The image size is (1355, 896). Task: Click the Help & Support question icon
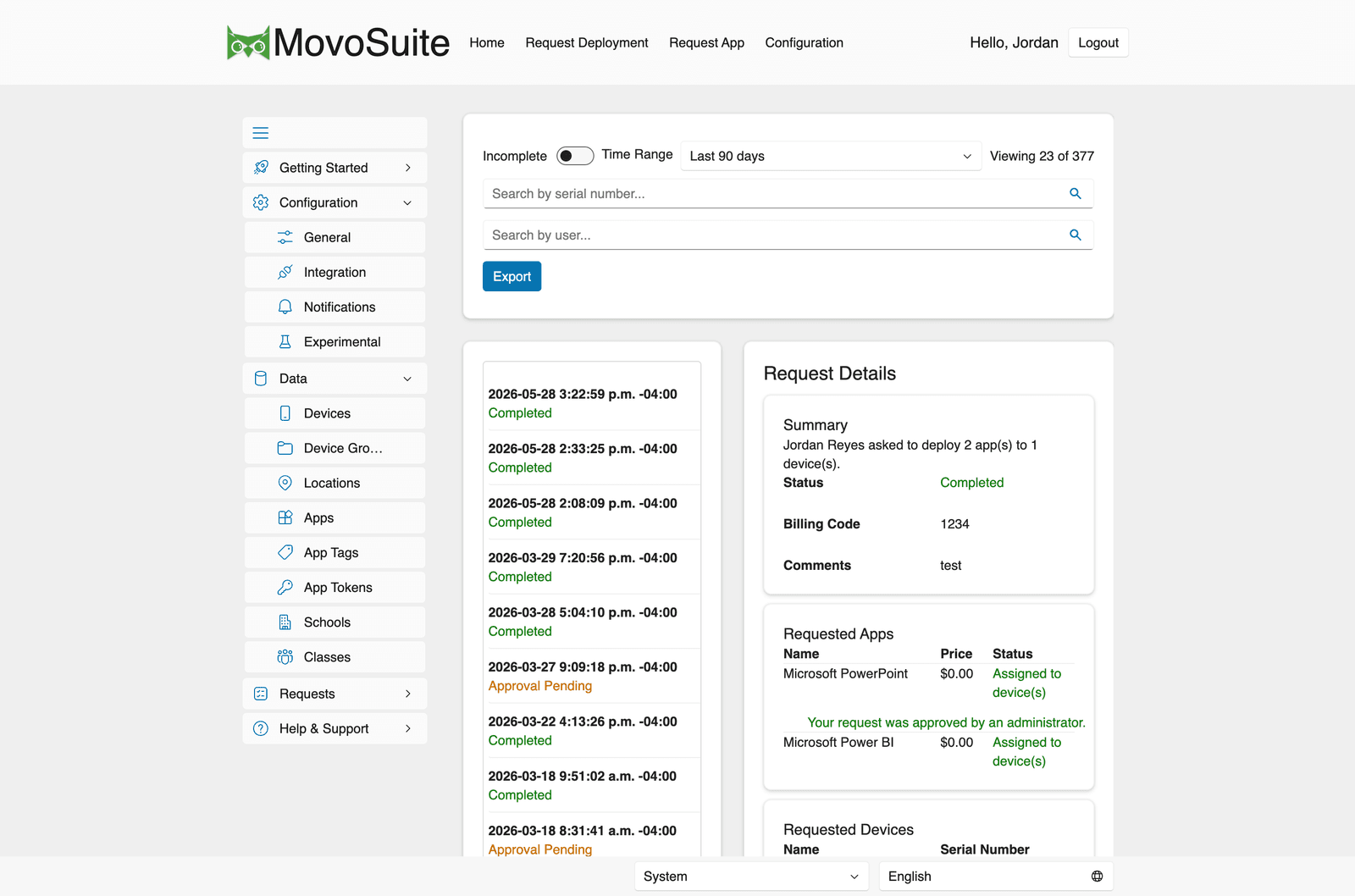(x=261, y=728)
